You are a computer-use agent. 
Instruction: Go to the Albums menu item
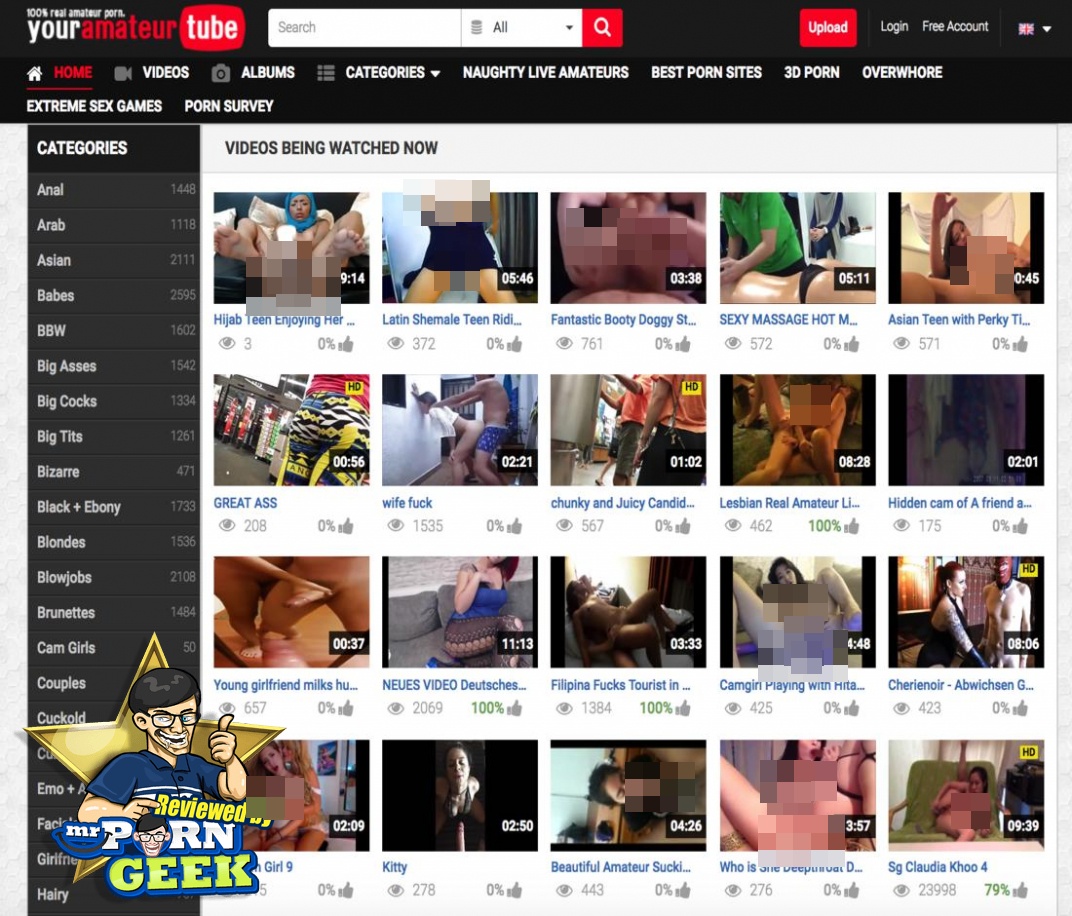(x=267, y=72)
